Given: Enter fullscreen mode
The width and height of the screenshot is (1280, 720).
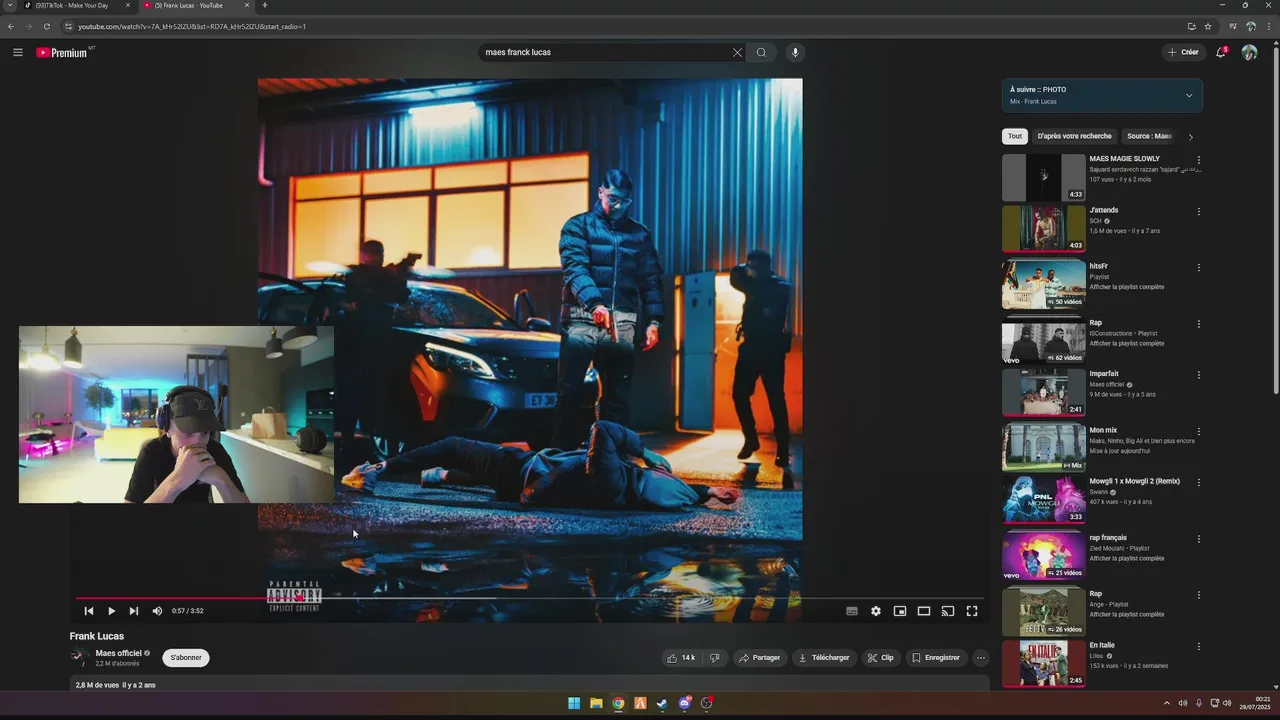Looking at the screenshot, I should (x=972, y=611).
